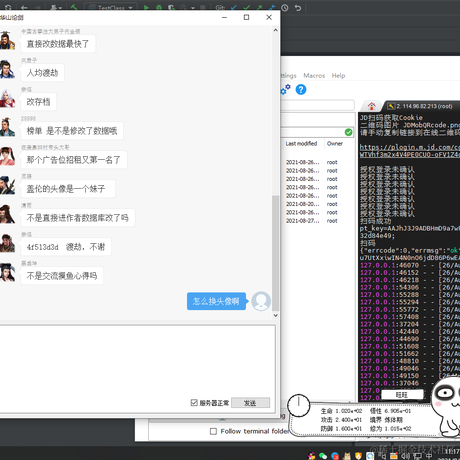Click the Git update project arrow

[x=234, y=7]
